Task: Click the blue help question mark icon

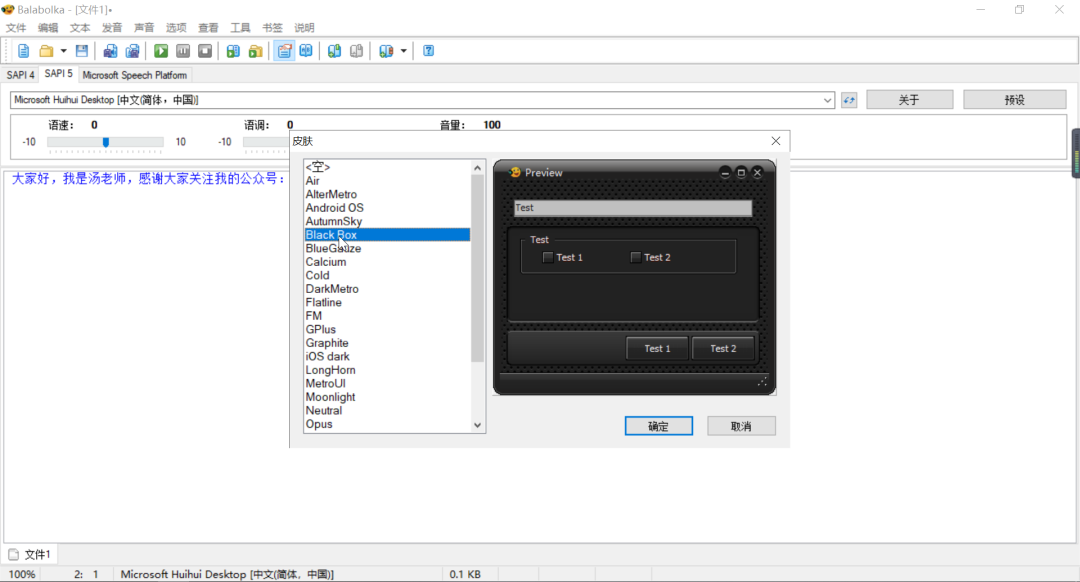Action: [x=429, y=51]
